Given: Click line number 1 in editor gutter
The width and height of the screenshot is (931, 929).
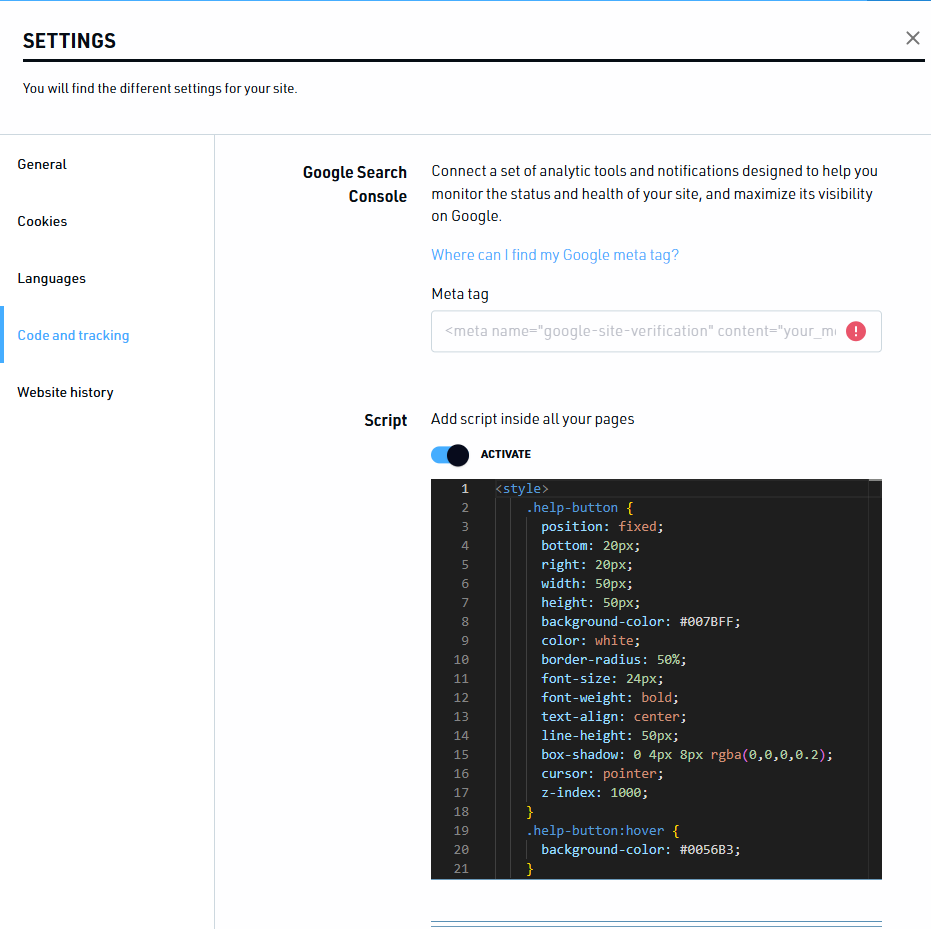Looking at the screenshot, I should point(465,489).
